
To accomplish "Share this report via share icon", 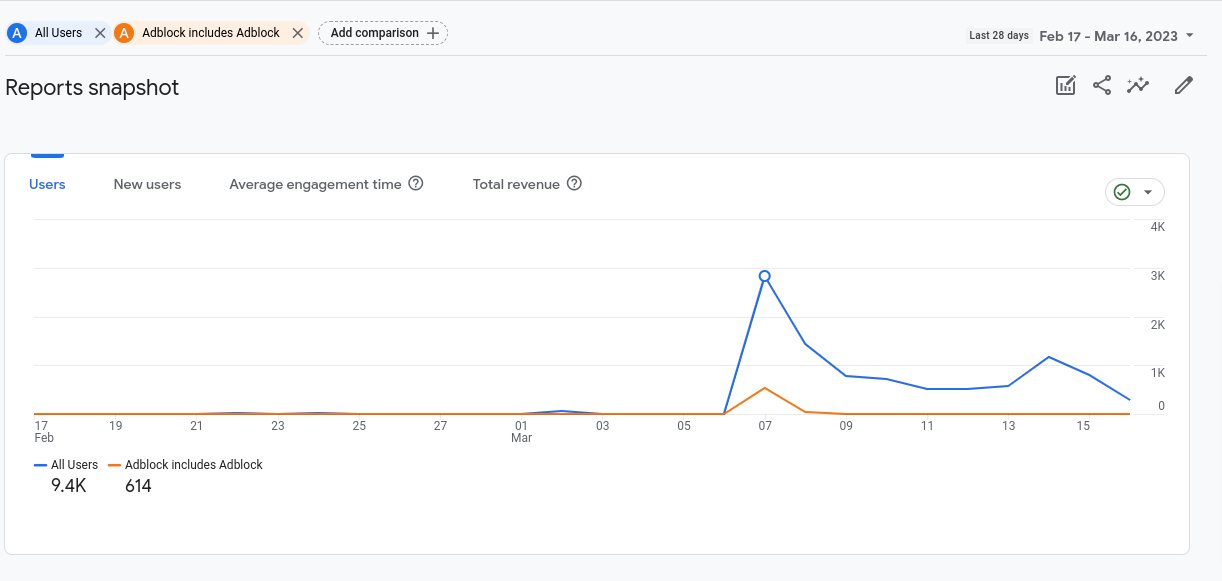I will click(x=1101, y=86).
